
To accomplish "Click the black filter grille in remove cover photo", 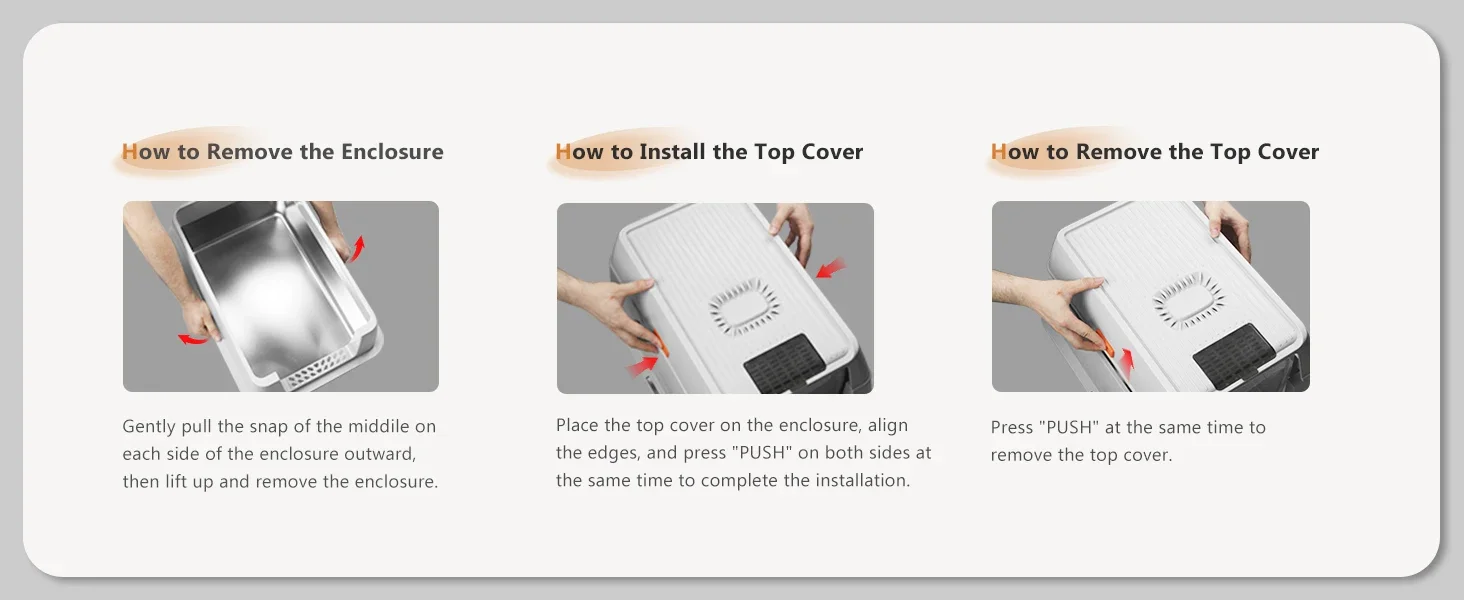I will pyautogui.click(x=1234, y=355).
